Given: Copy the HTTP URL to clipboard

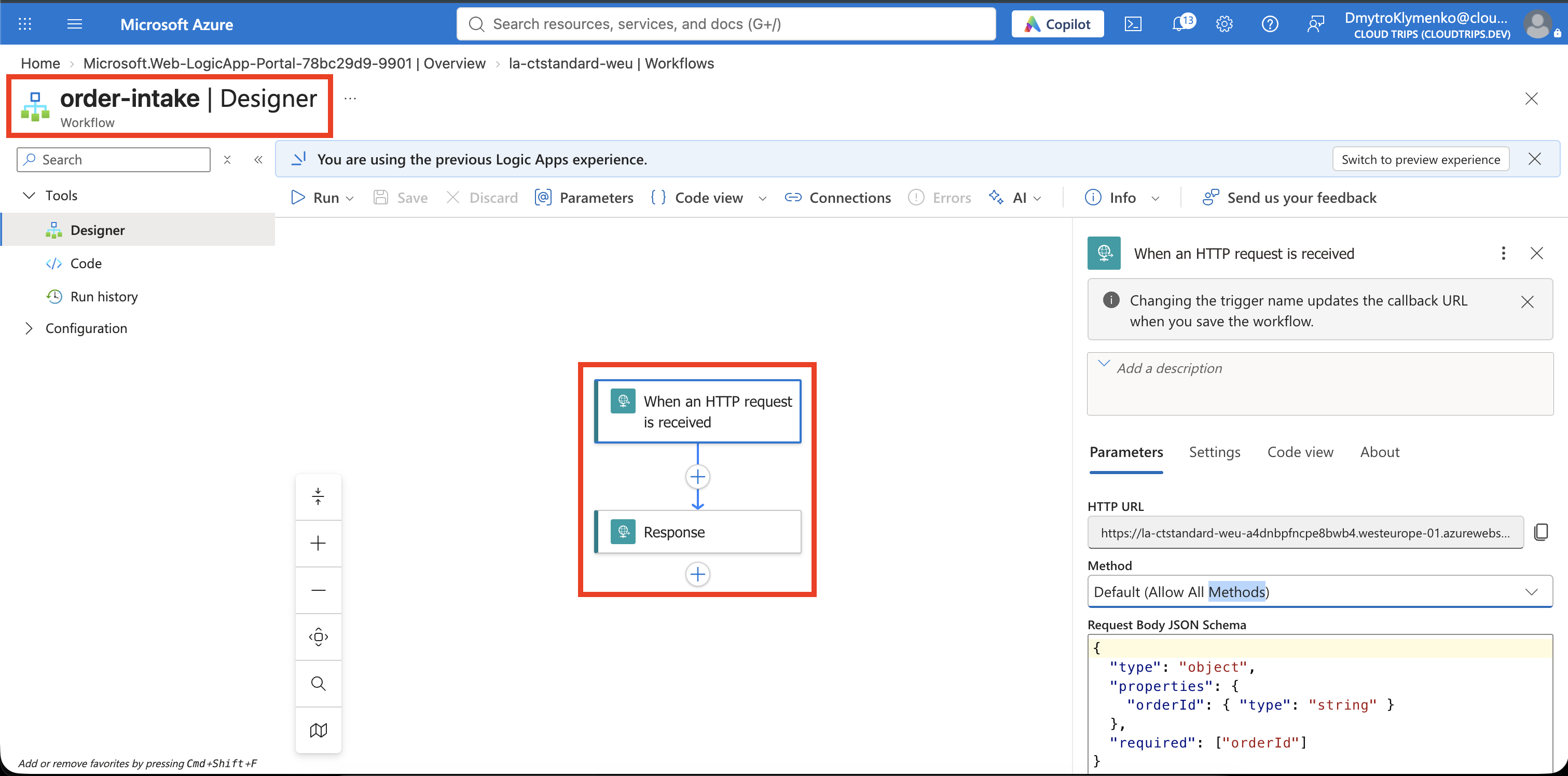Looking at the screenshot, I should click(x=1541, y=532).
